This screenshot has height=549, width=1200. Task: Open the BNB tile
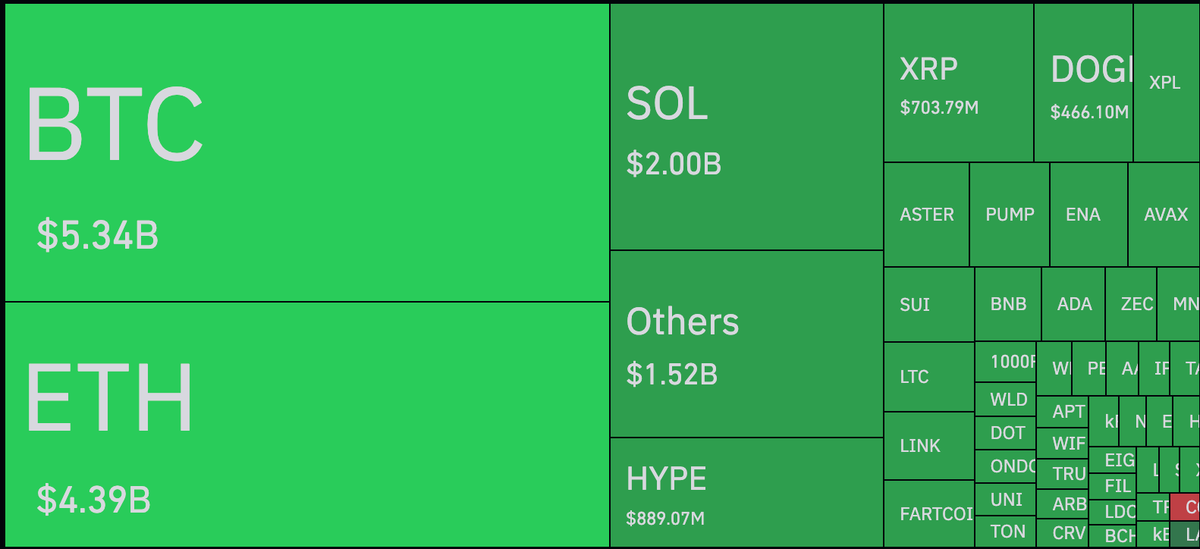[x=1008, y=304]
